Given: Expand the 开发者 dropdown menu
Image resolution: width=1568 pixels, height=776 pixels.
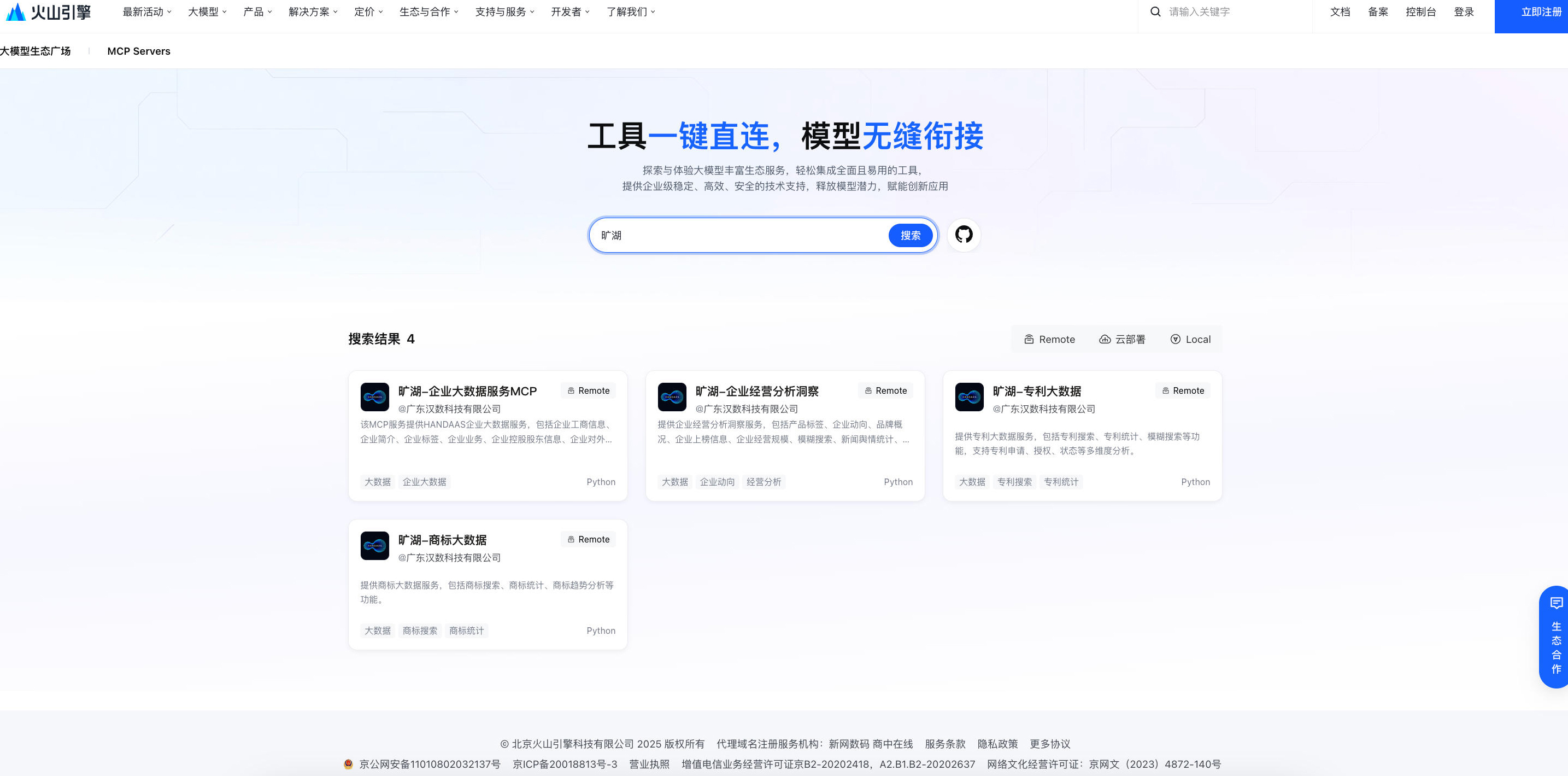Looking at the screenshot, I should 568,11.
